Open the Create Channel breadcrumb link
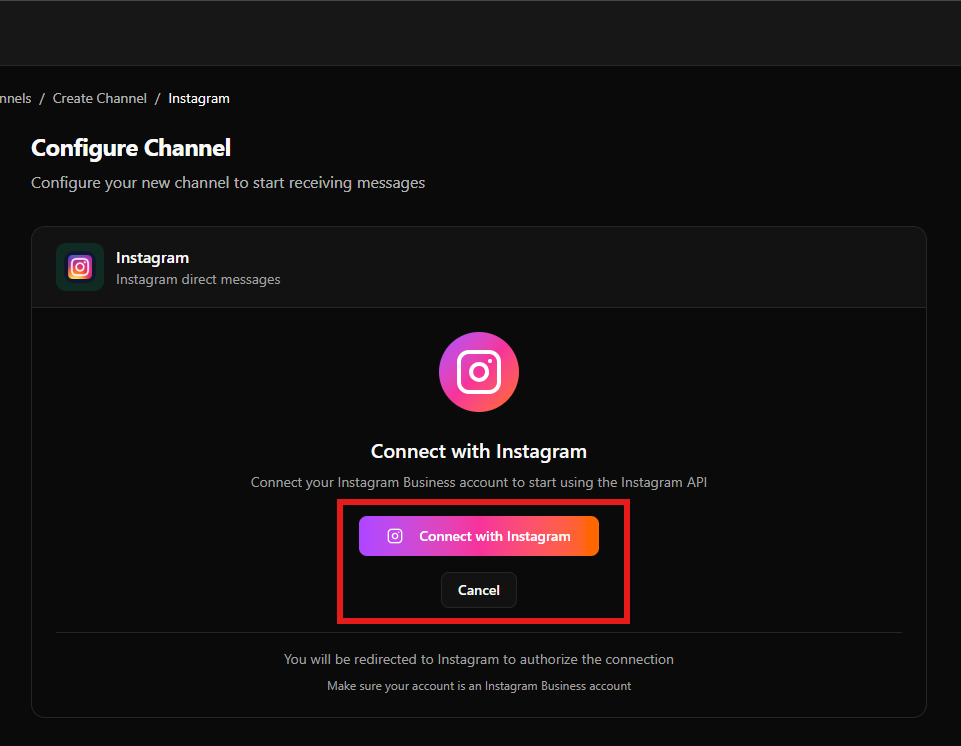Viewport: 961px width, 746px height. 100,98
